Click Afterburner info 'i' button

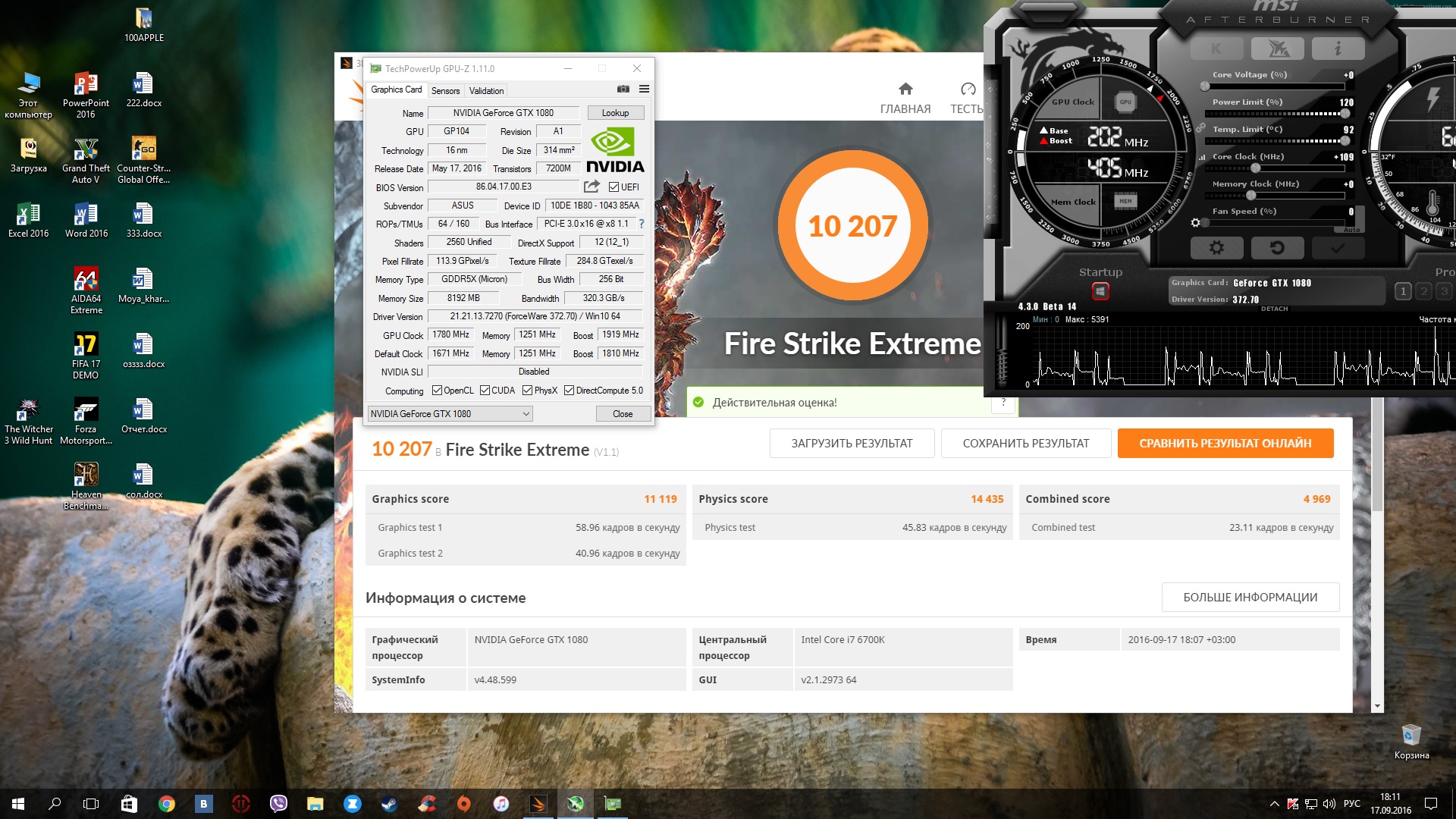click(1338, 49)
